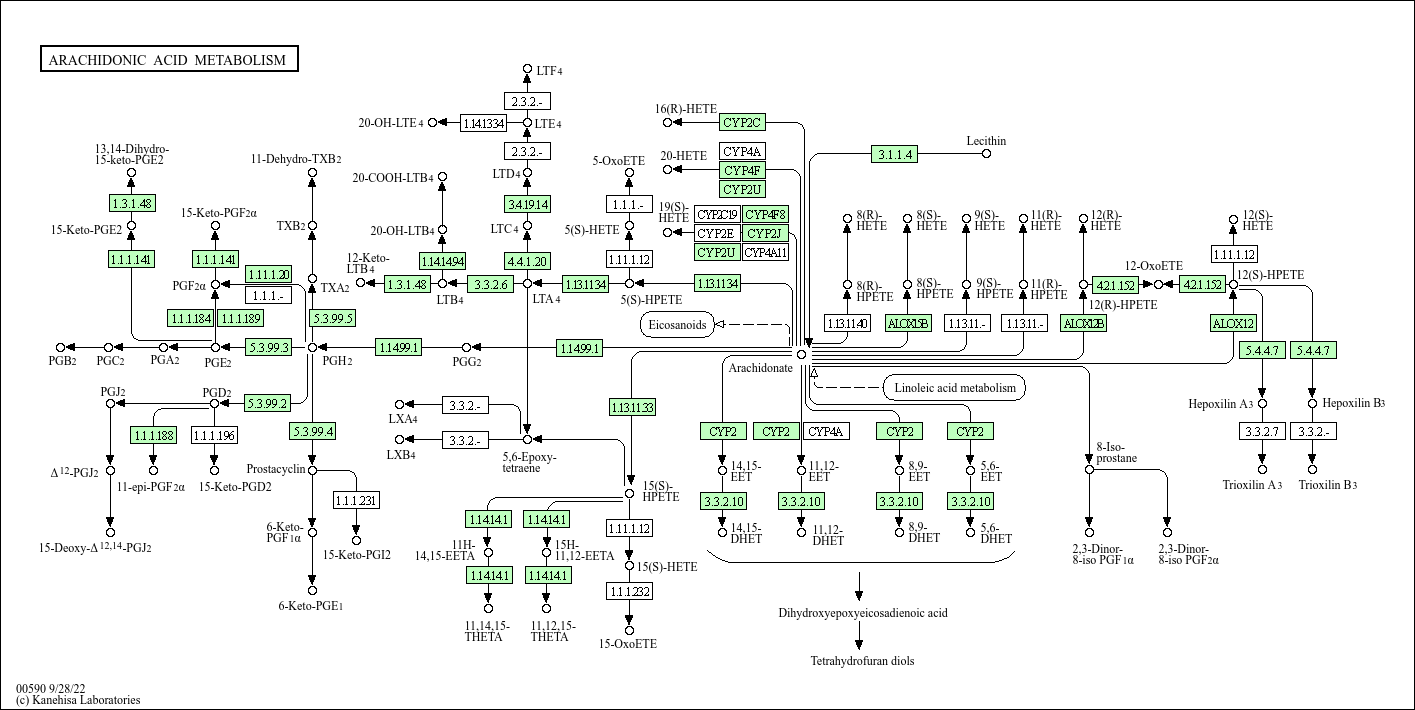
Task: Open the 1.13.11.33 enzyme box
Action: [x=632, y=407]
